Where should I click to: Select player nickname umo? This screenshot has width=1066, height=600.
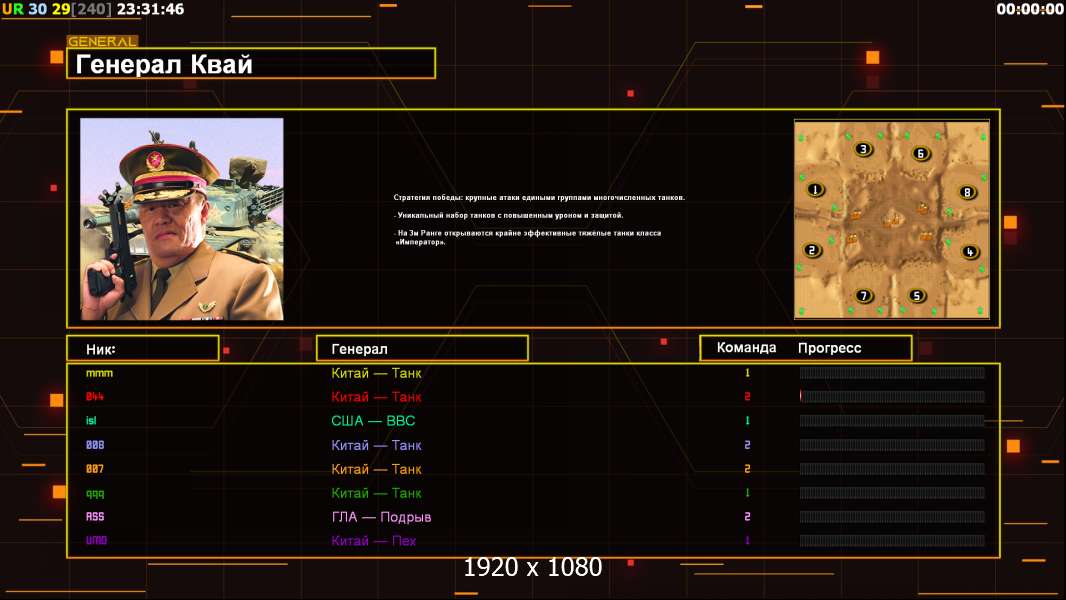[x=96, y=540]
